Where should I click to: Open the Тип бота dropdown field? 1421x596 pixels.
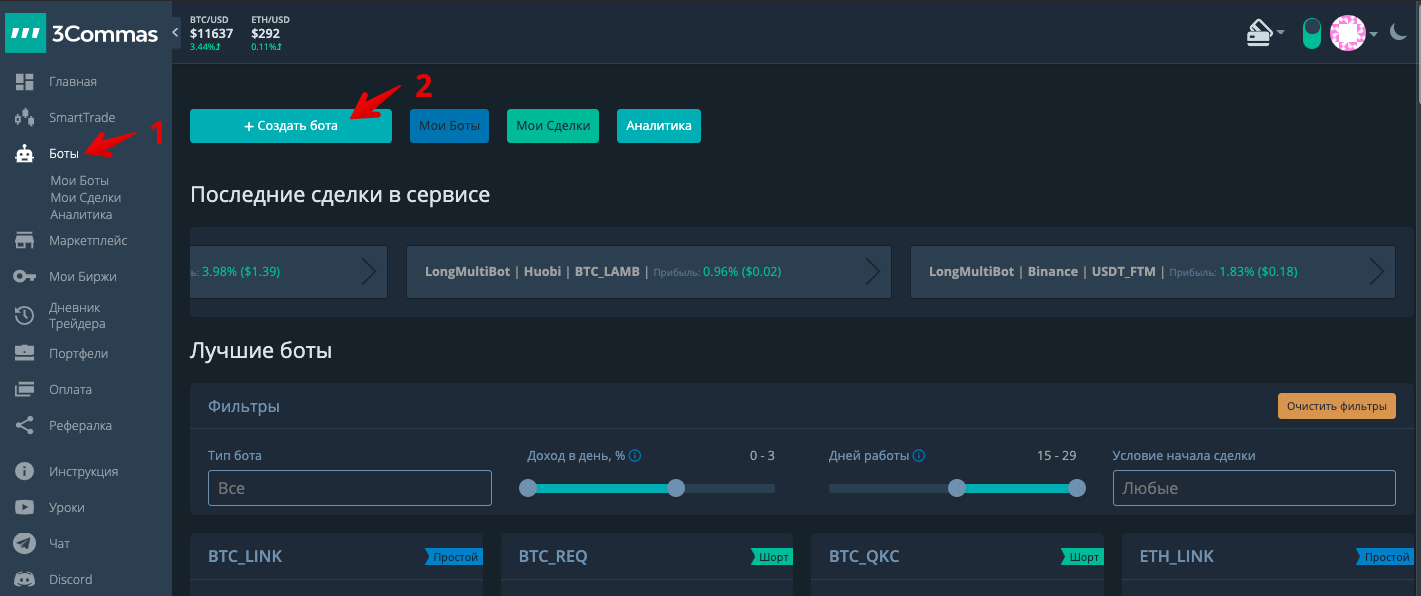point(350,488)
